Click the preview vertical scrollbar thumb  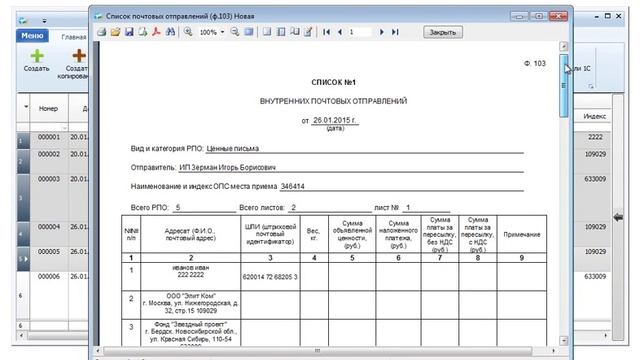564,85
